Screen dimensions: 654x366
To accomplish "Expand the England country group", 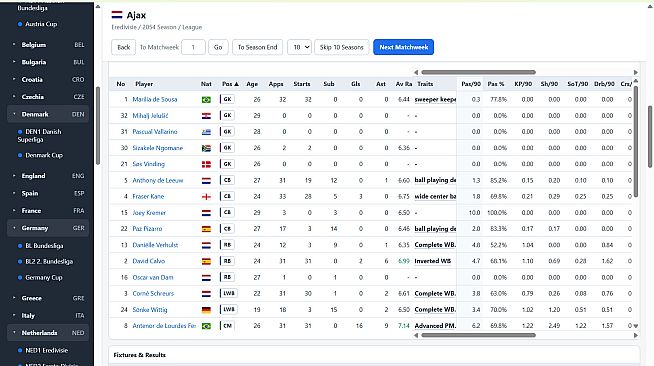I will (x=48, y=176).
